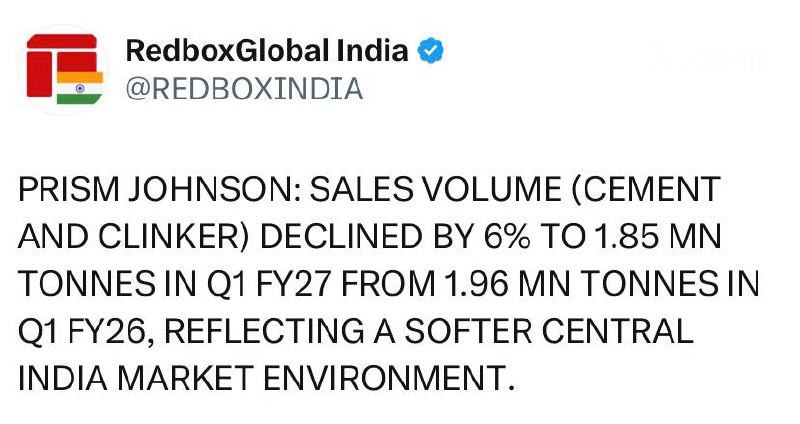
Task: Open the RedboxGlobal India display name
Action: (267, 51)
